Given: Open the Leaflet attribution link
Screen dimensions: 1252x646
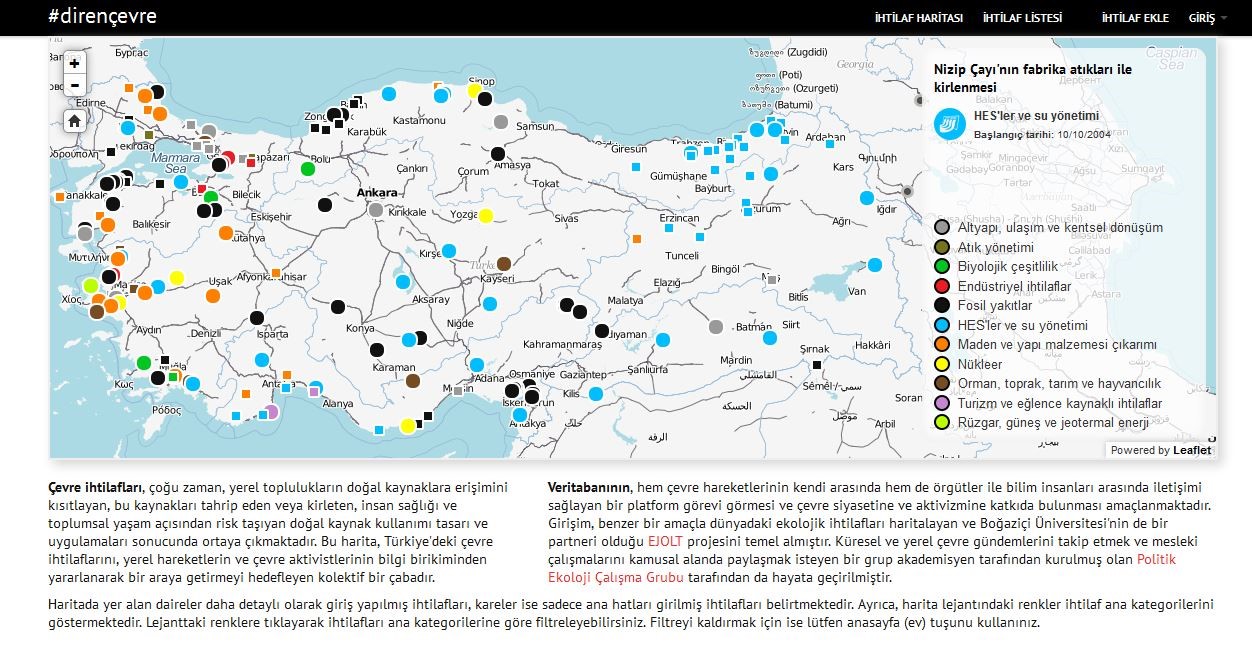Looking at the screenshot, I should [x=1192, y=450].
